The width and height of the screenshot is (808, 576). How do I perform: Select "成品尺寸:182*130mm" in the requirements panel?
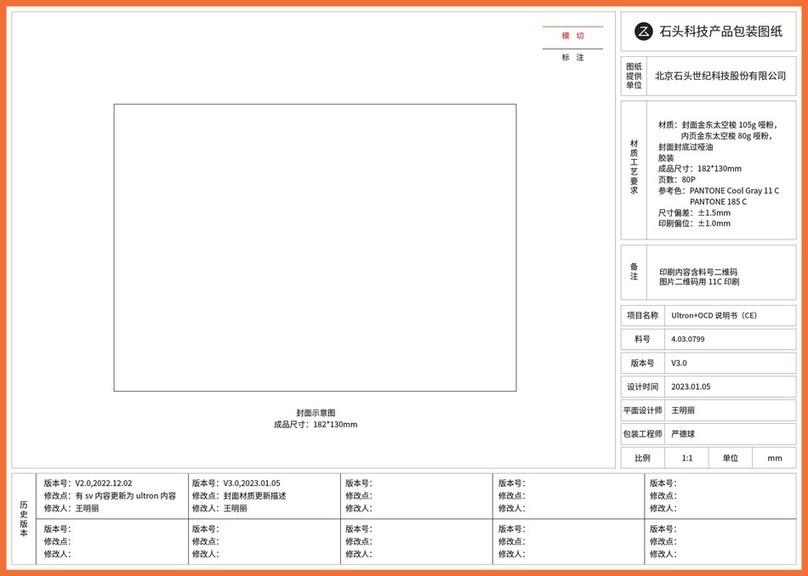coord(700,168)
